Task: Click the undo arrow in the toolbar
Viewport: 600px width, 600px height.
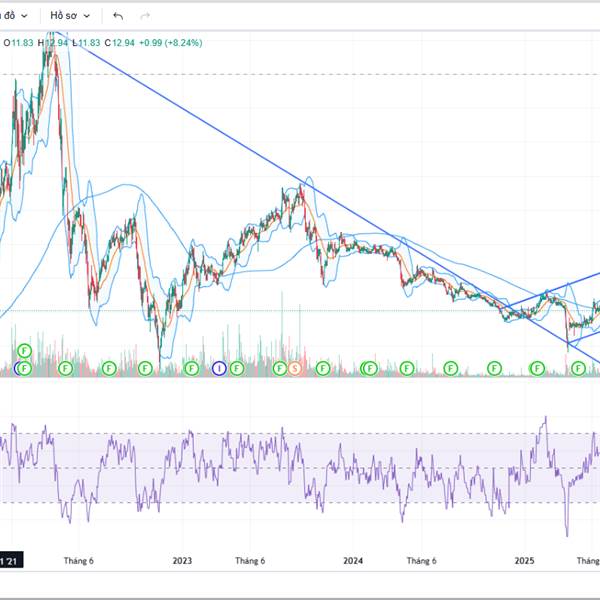Action: point(118,16)
